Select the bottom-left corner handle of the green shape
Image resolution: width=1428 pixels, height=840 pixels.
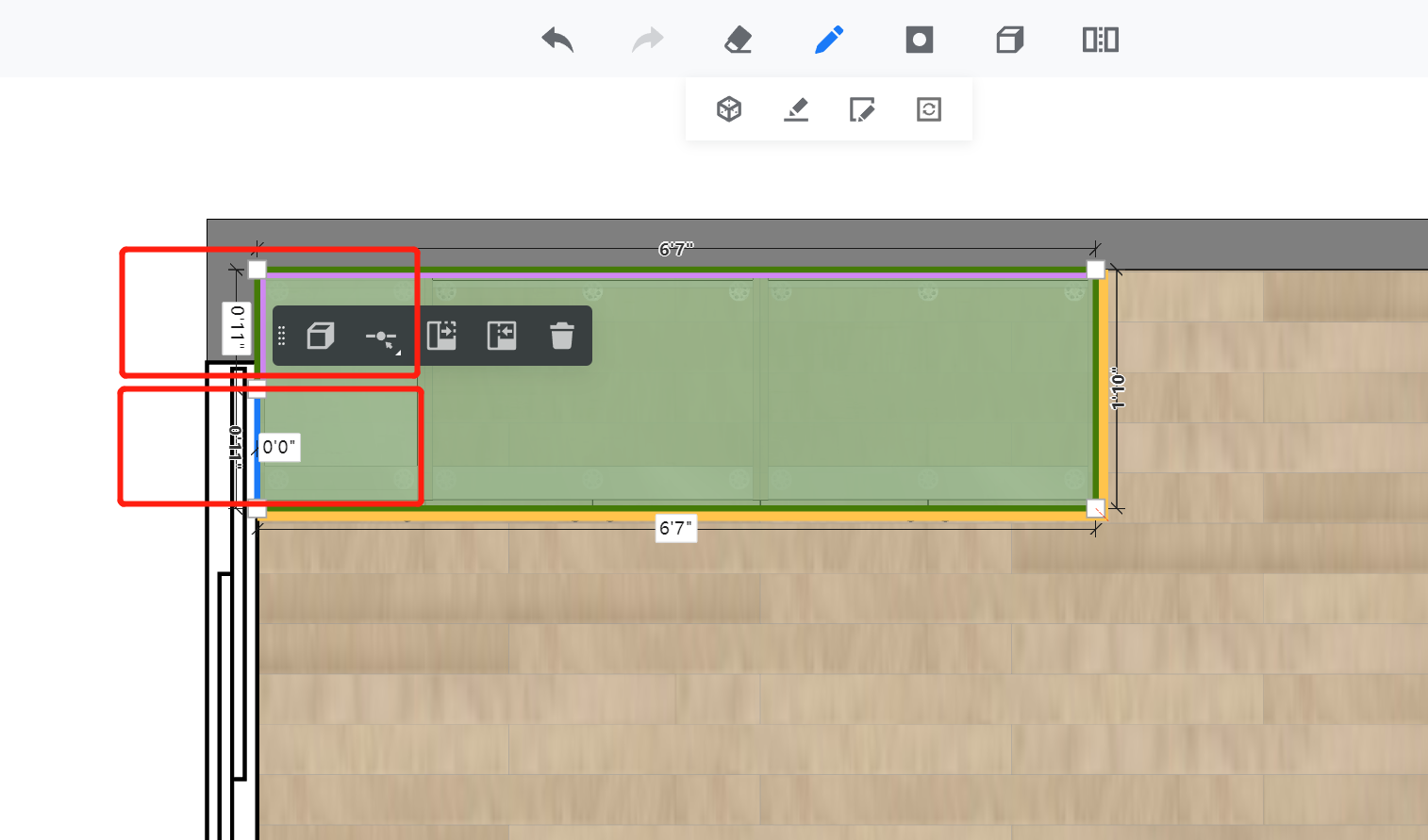pos(257,510)
